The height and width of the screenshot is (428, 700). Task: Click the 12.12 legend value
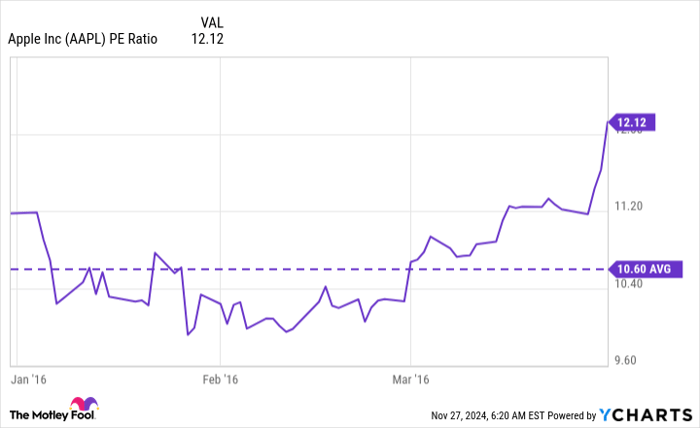(x=207, y=40)
